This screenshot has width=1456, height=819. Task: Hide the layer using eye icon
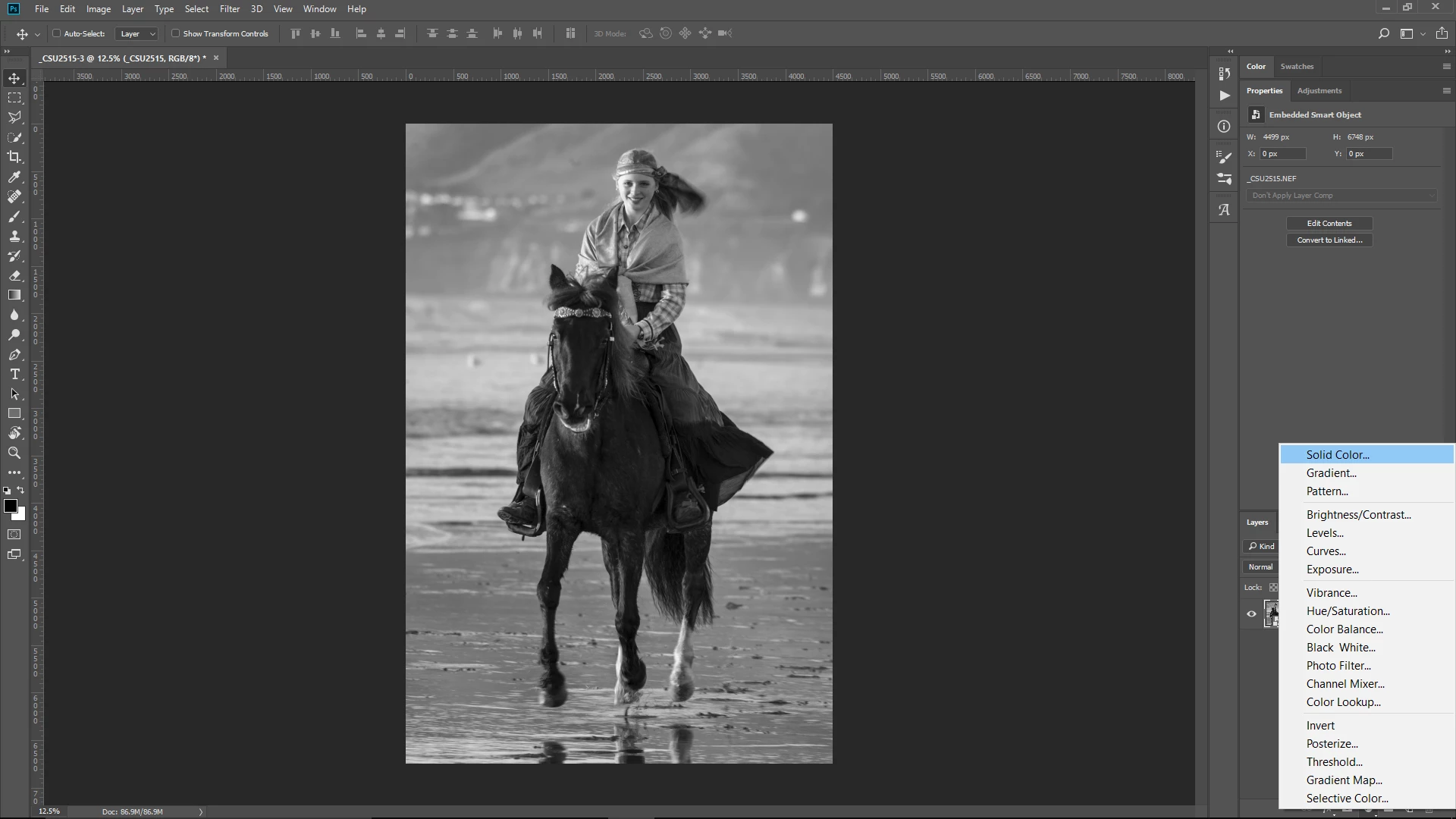tap(1251, 614)
